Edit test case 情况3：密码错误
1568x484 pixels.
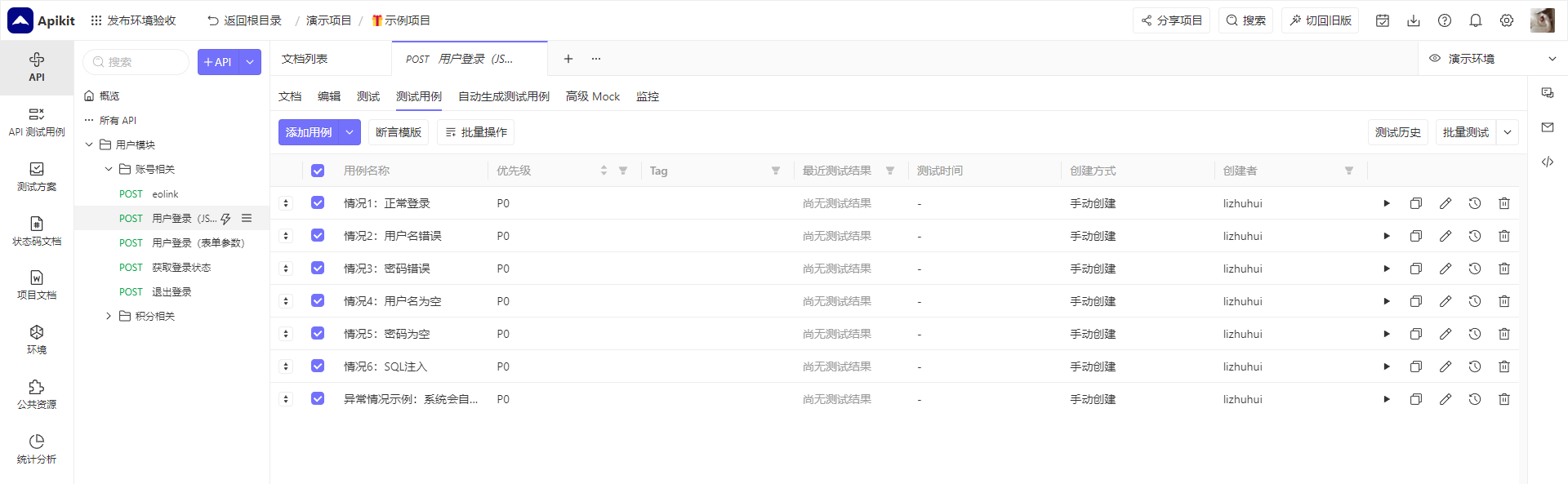[x=1445, y=269]
